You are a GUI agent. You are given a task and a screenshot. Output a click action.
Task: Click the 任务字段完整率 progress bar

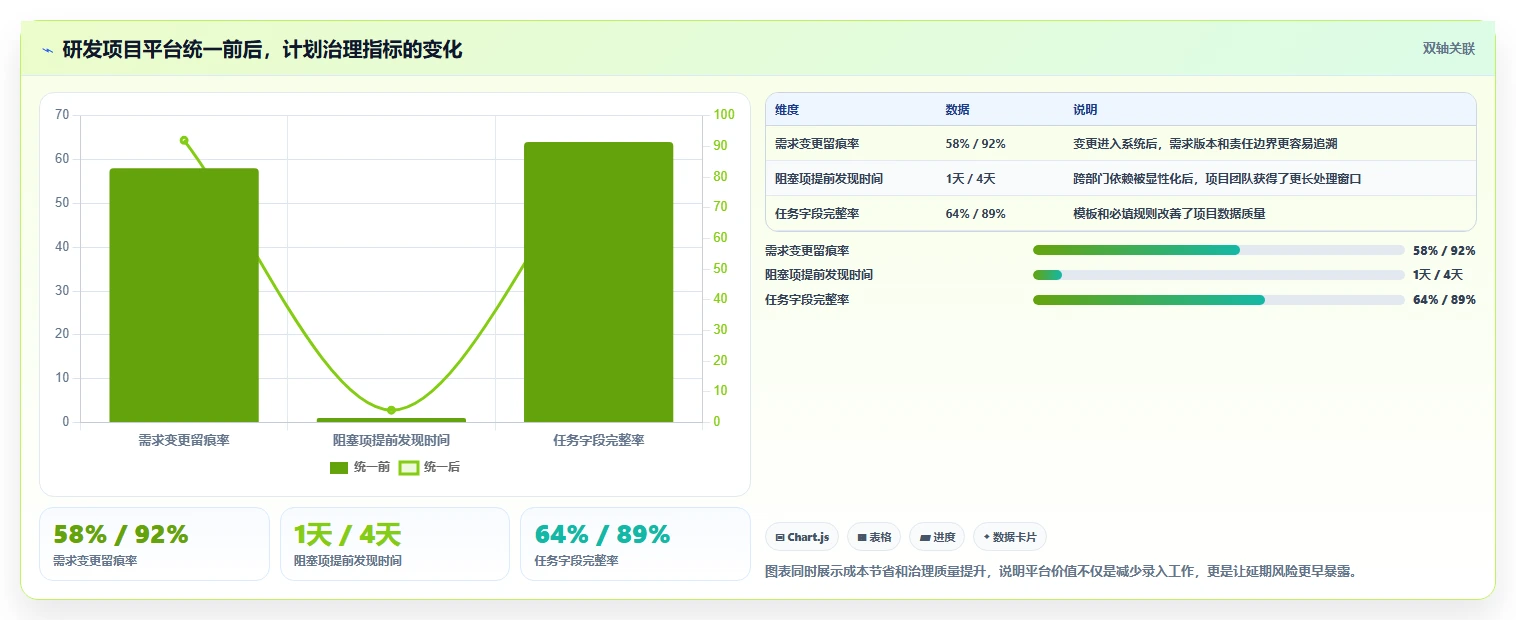pos(1218,299)
